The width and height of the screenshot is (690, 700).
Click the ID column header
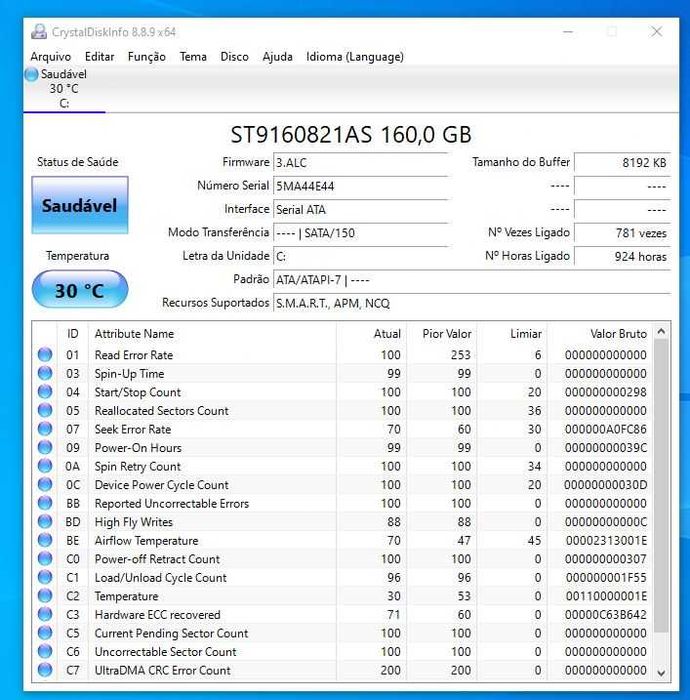(x=72, y=334)
